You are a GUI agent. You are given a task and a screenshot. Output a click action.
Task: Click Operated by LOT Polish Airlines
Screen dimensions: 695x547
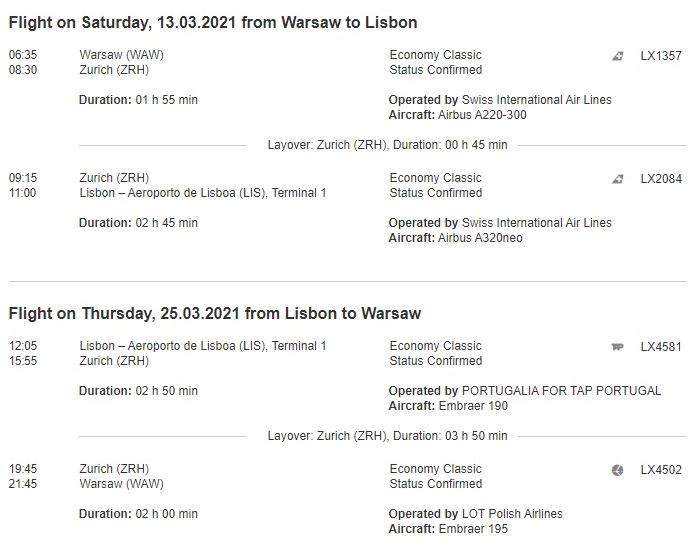pos(476,514)
